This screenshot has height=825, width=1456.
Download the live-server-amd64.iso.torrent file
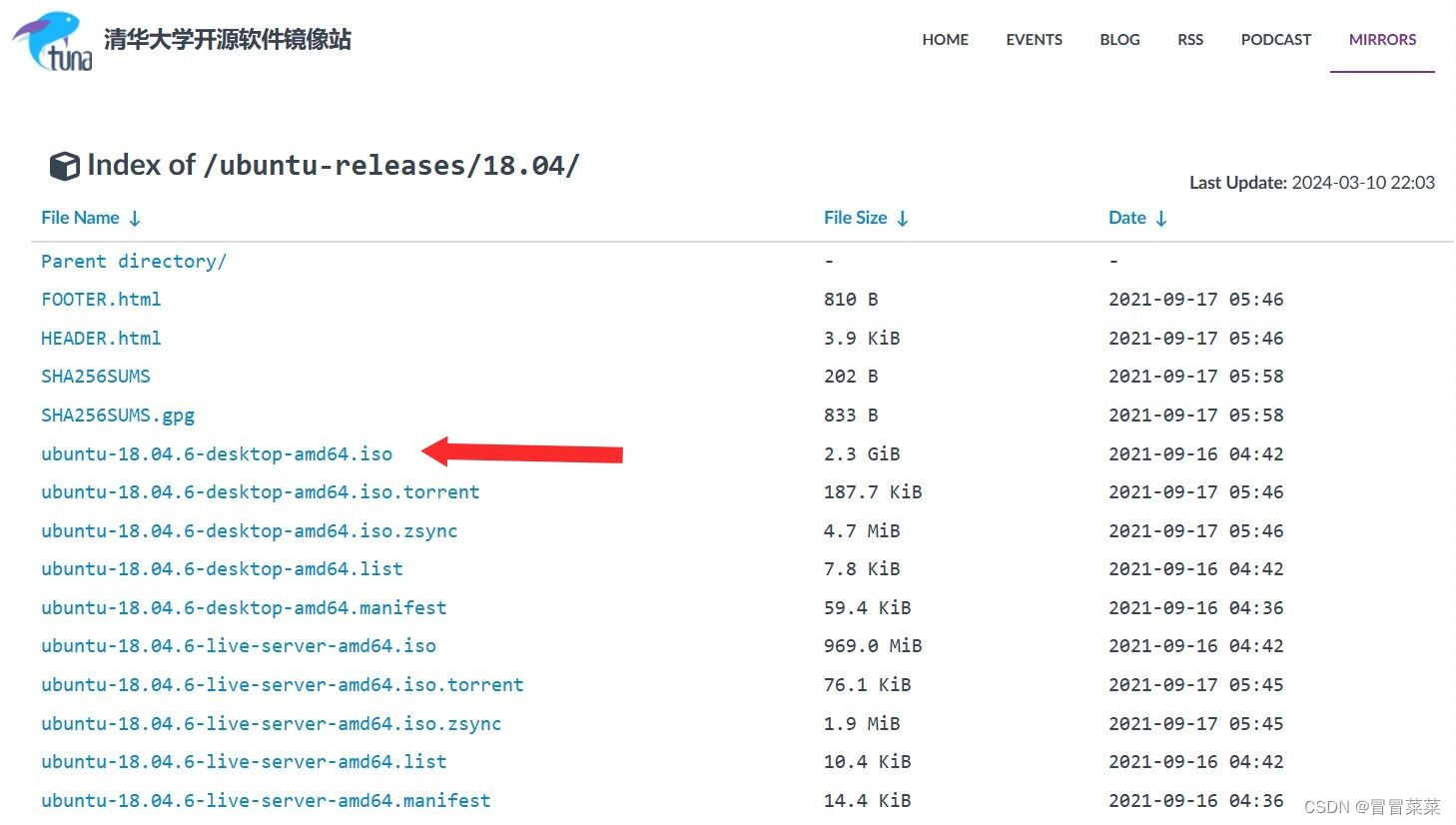point(283,685)
